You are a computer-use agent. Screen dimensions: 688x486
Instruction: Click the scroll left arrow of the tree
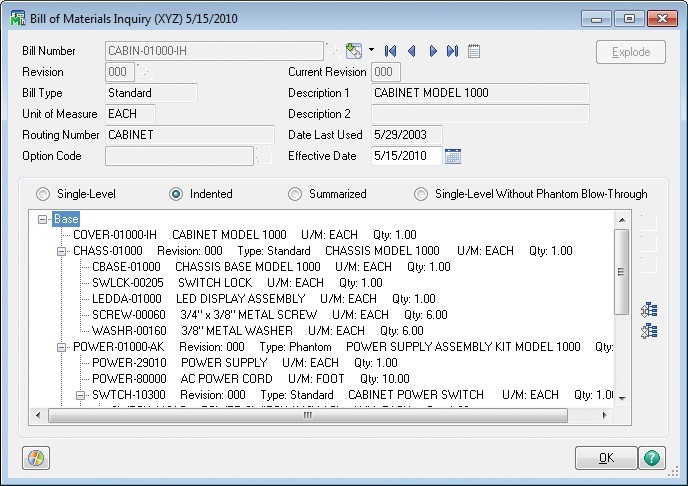click(38, 415)
